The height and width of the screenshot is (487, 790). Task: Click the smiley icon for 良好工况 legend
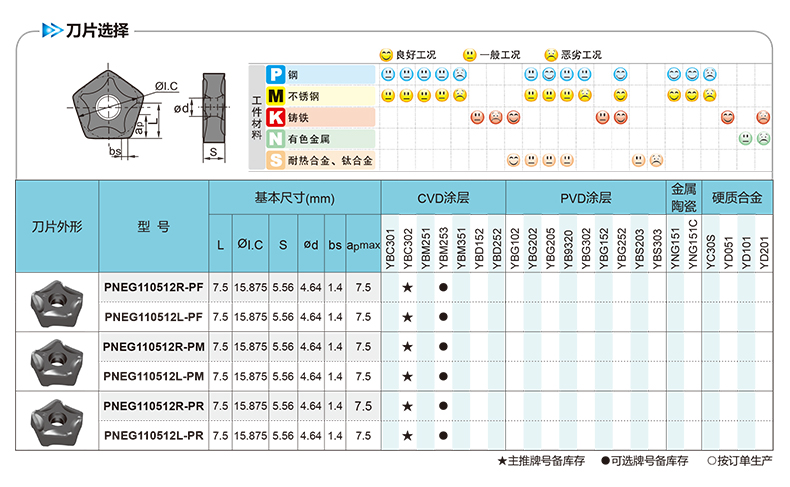386,54
